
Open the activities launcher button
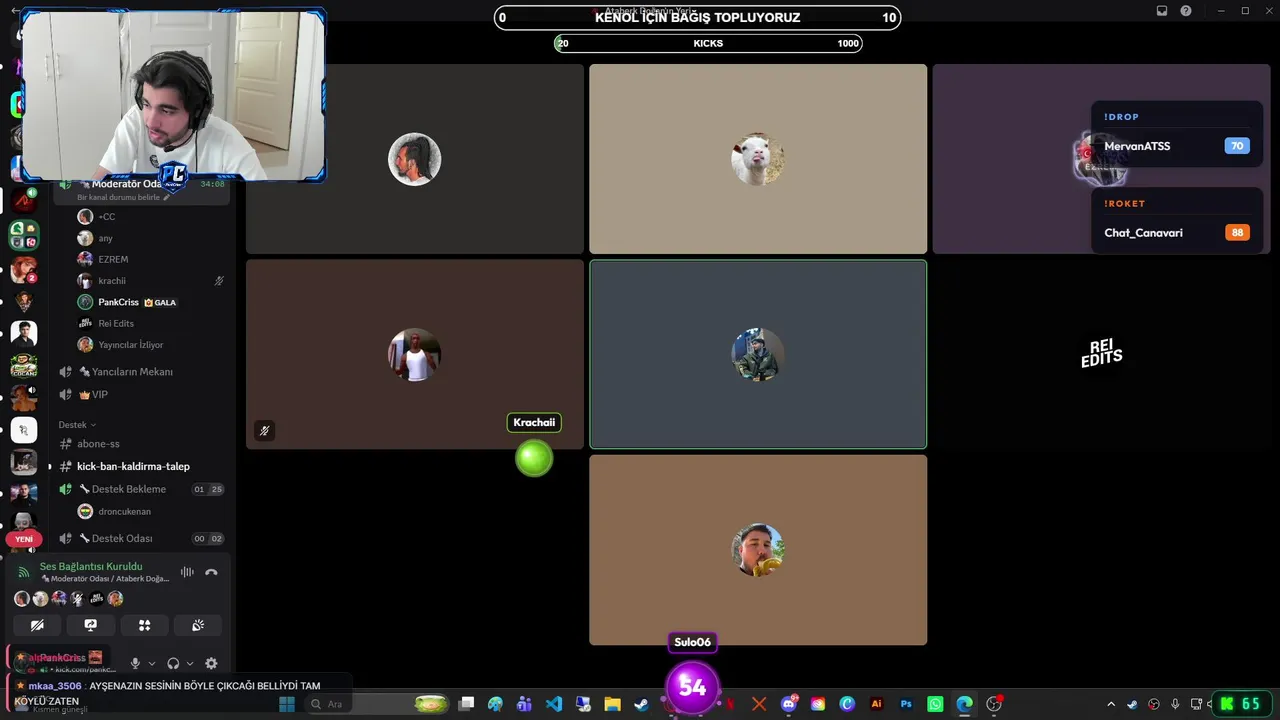(145, 625)
